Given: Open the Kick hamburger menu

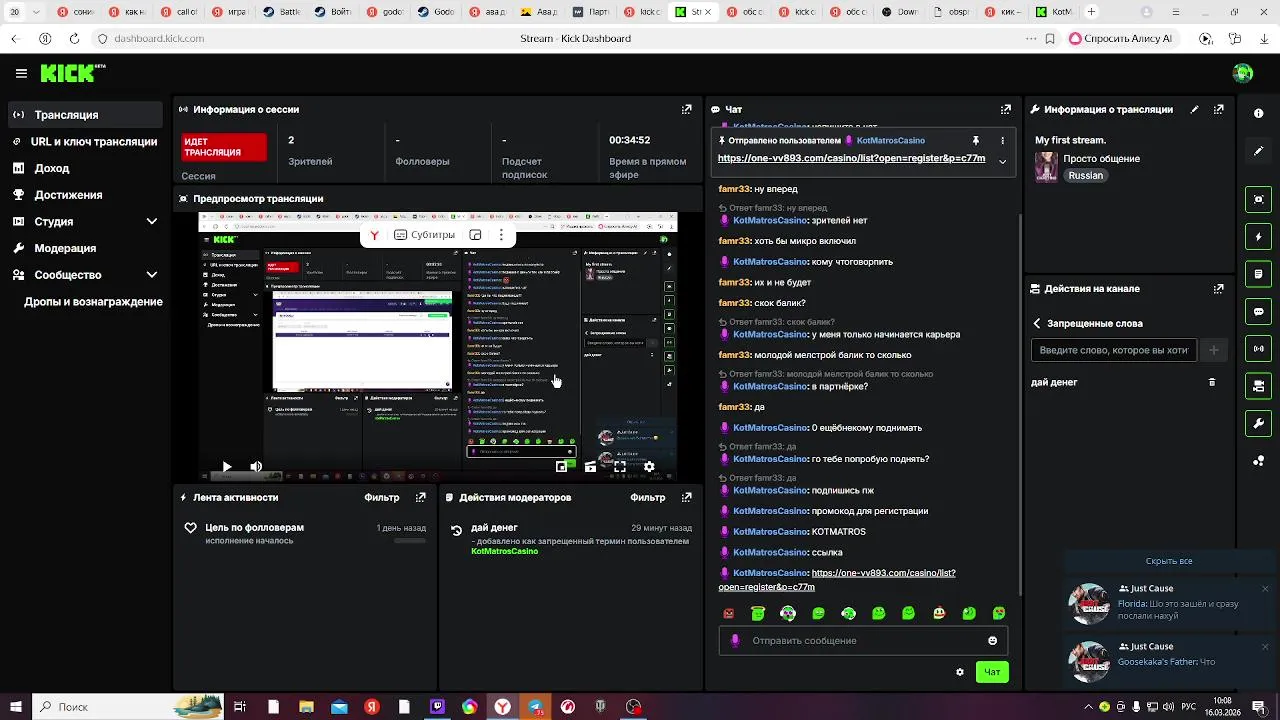Looking at the screenshot, I should pos(21,73).
